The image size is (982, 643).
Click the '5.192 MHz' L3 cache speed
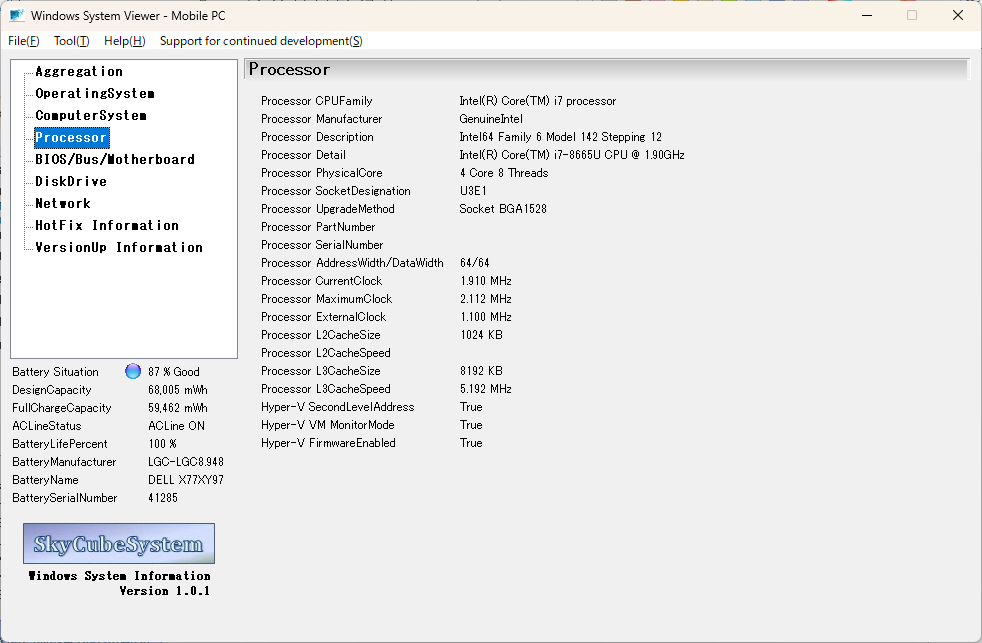click(x=486, y=389)
